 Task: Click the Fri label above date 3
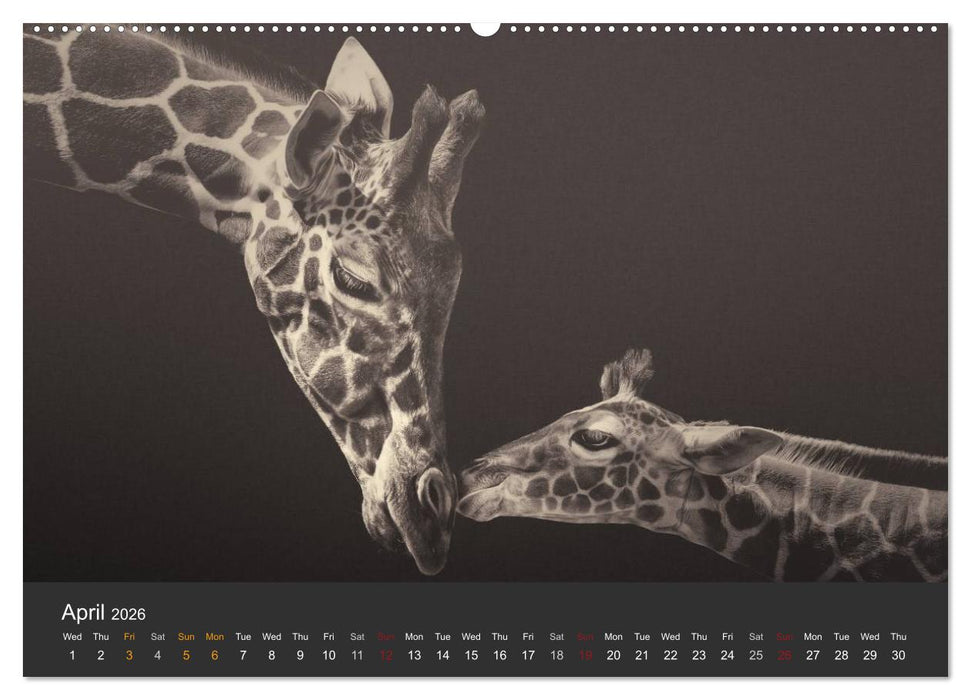[x=128, y=635]
